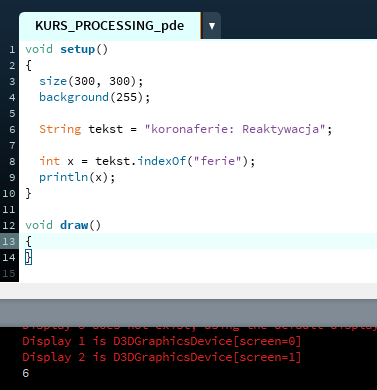Image resolution: width=377 pixels, height=390 pixels.
Task: Click the highlighted closing brace on line 14
Action: [29, 257]
